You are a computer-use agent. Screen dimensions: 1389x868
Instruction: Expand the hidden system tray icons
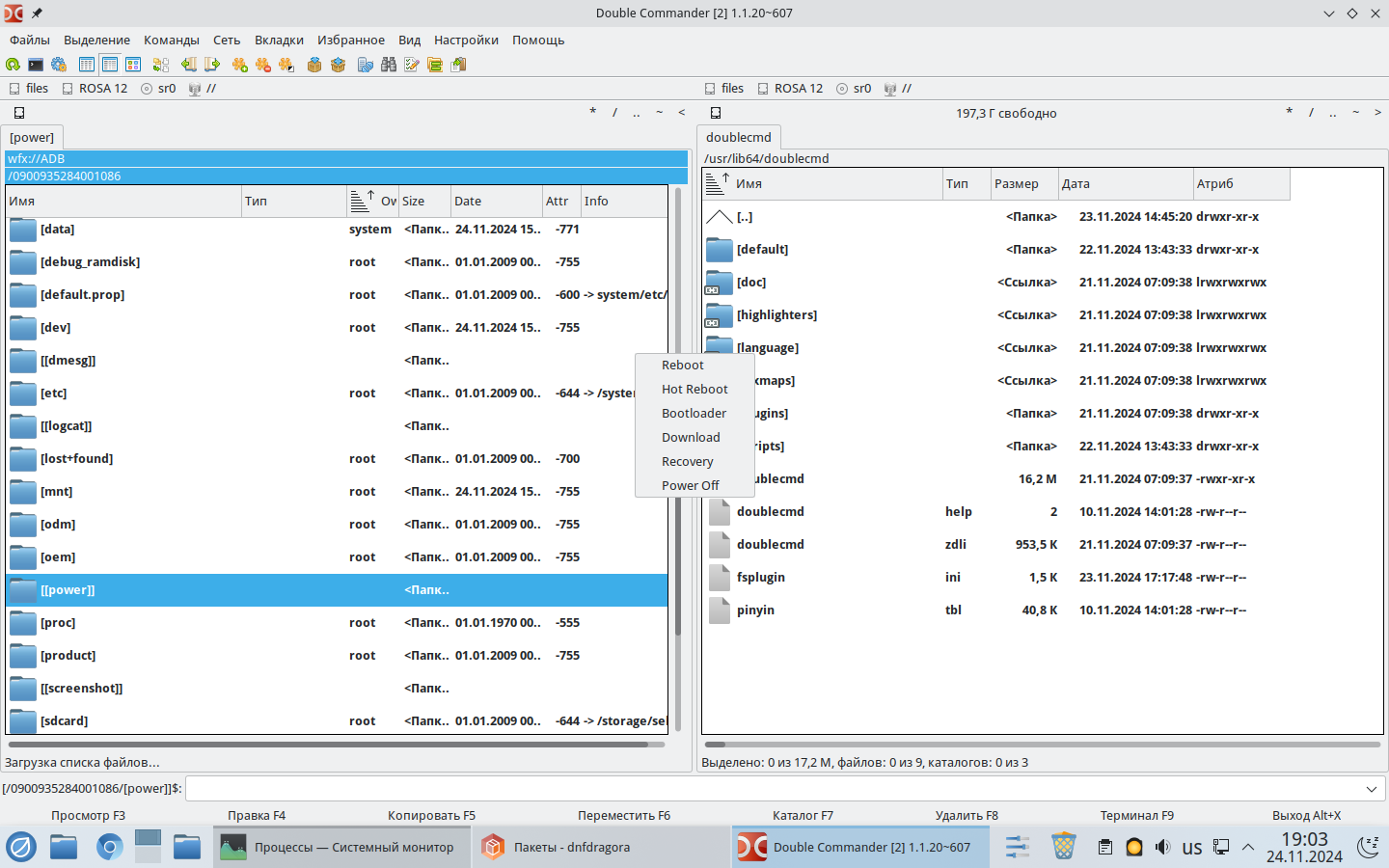(x=1248, y=847)
